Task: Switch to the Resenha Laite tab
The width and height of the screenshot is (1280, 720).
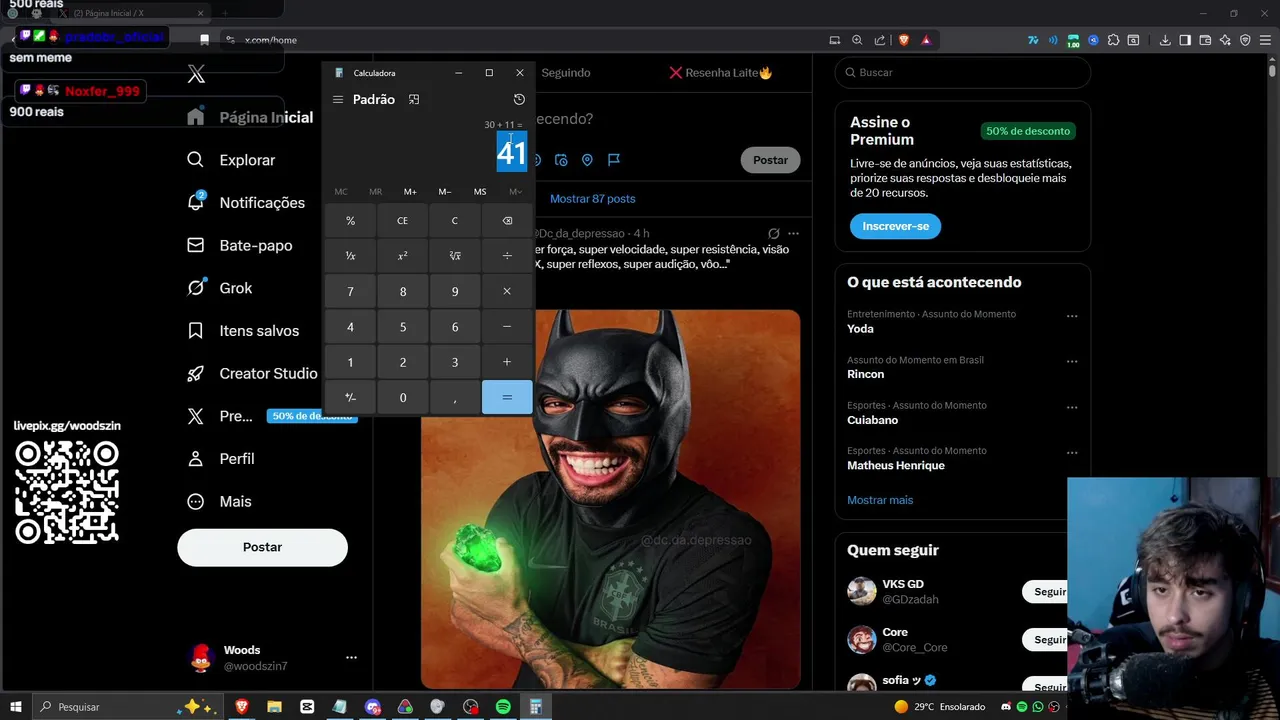Action: [721, 73]
